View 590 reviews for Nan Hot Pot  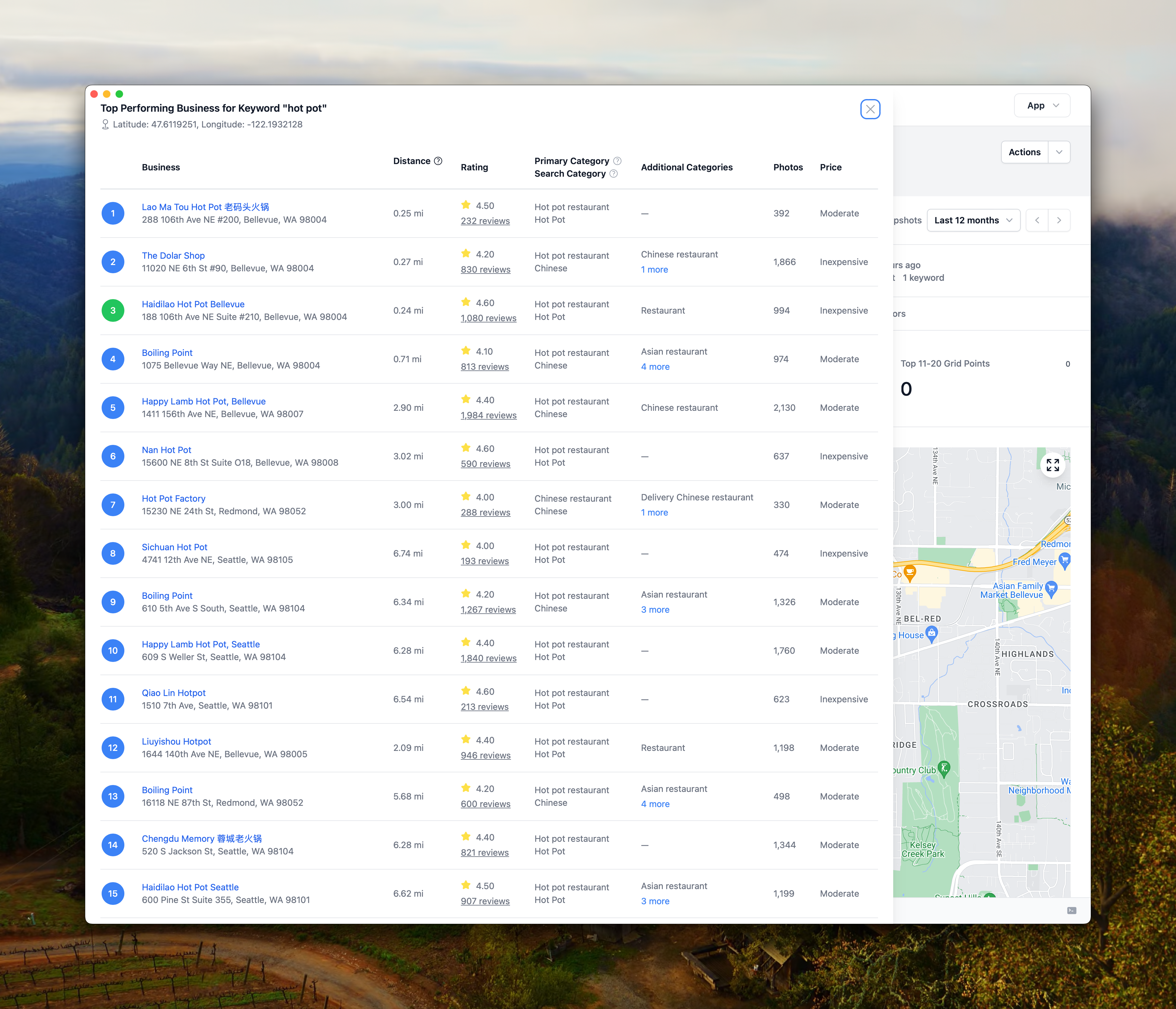(485, 463)
